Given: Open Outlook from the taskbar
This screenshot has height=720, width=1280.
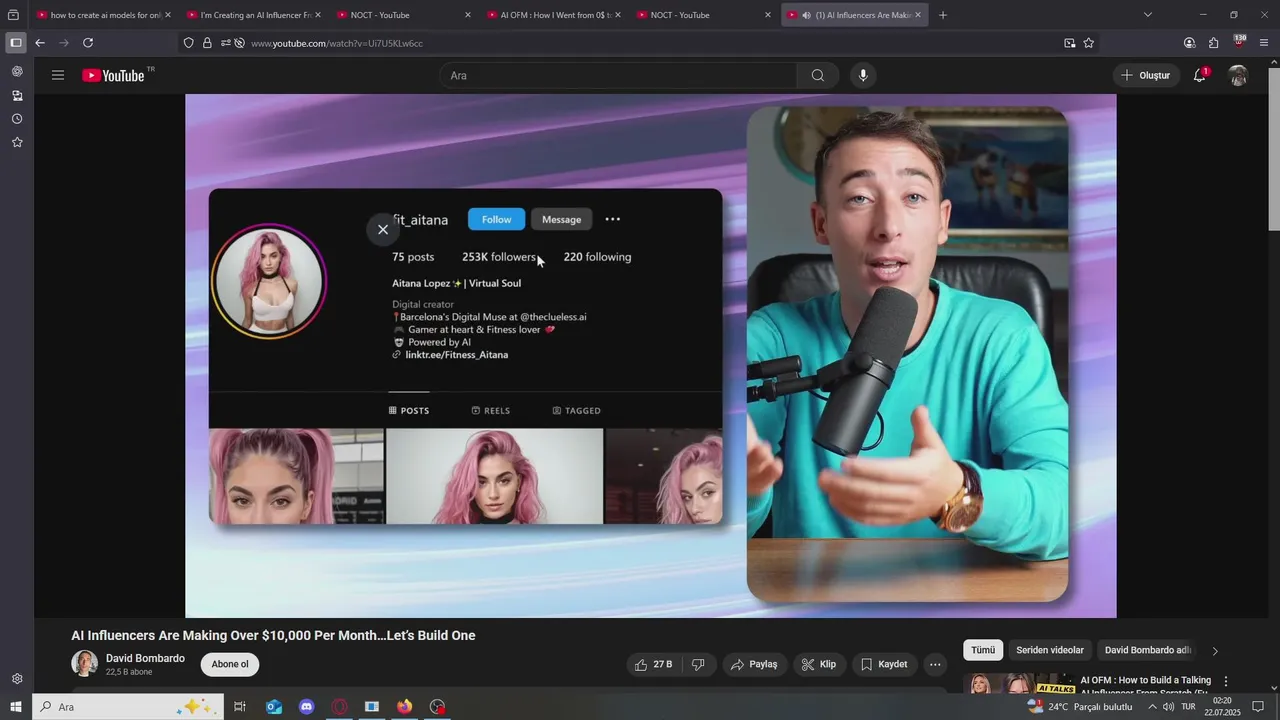Looking at the screenshot, I should [x=274, y=707].
